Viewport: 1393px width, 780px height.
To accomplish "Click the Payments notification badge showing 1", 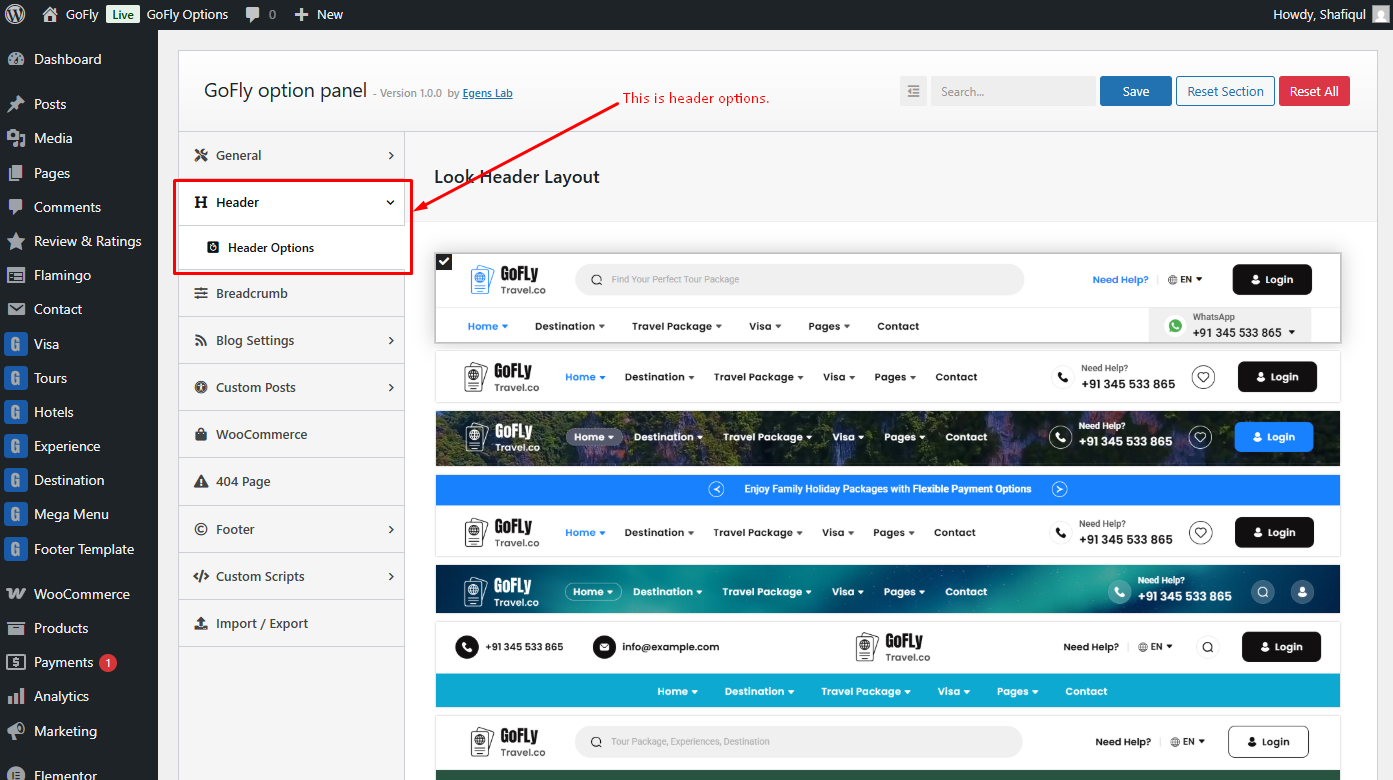I will click(x=108, y=662).
